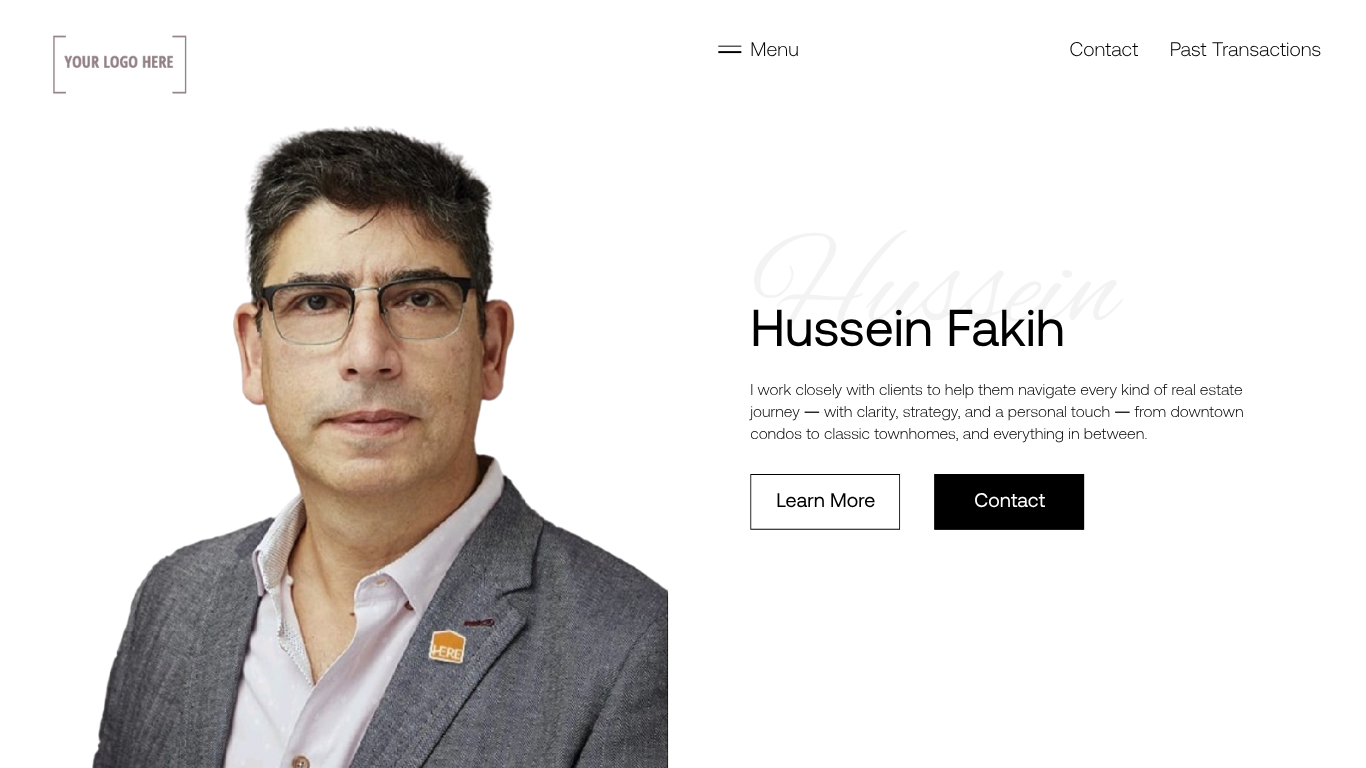Click the orange HERE lapel pin
Image resolution: width=1366 pixels, height=768 pixels.
coord(447,647)
